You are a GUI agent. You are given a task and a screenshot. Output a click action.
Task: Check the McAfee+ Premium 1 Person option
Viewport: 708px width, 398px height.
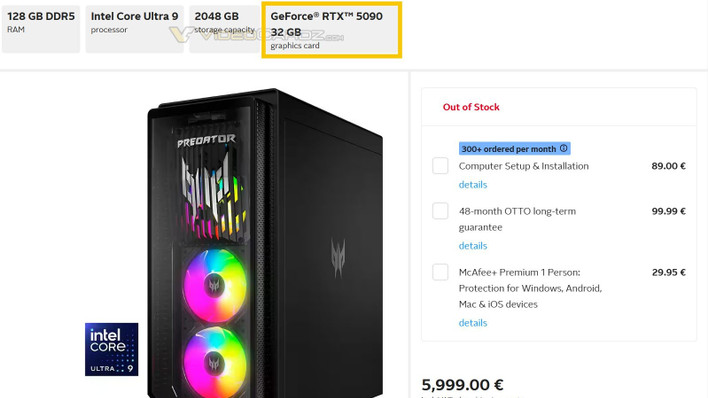pos(440,272)
